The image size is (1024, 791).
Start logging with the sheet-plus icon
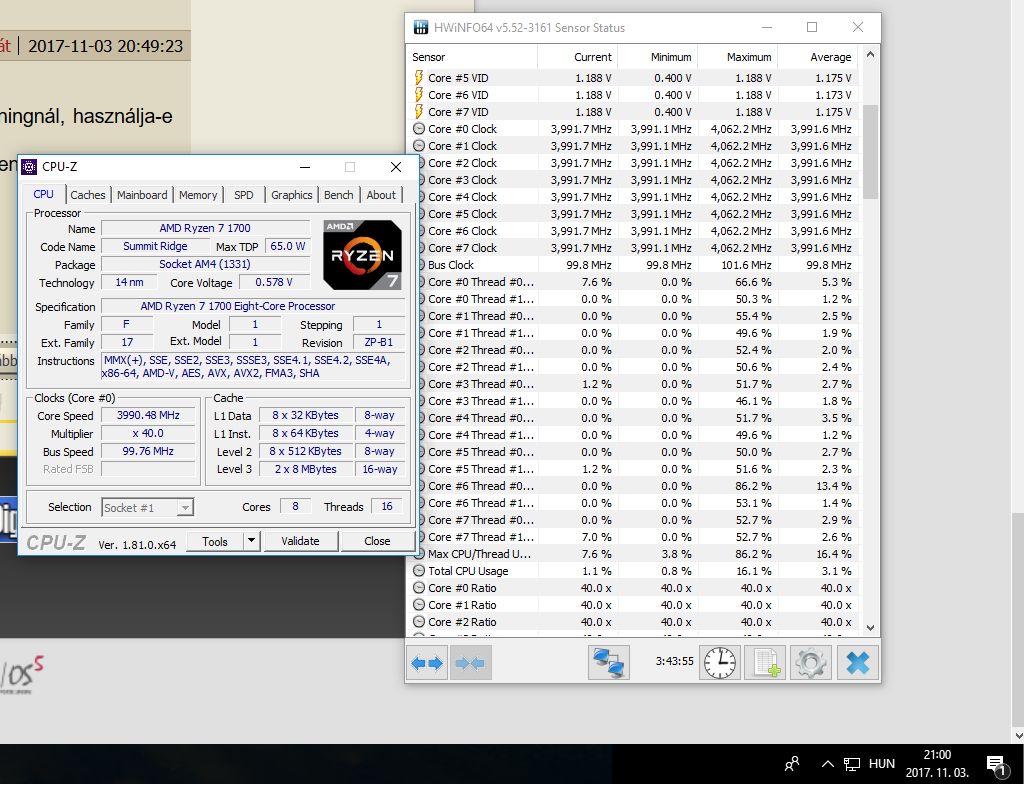[765, 663]
